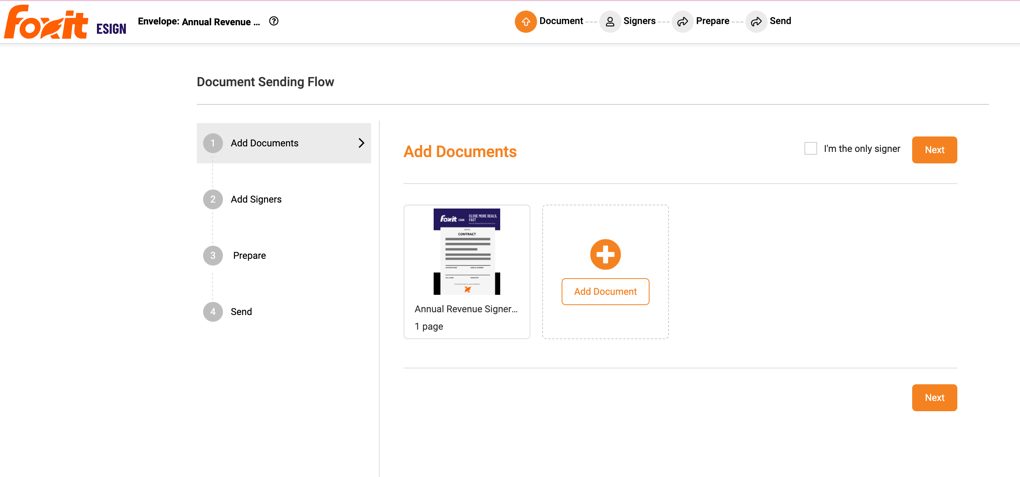Click the Prepare arrow step icon
This screenshot has width=1020, height=477.
(x=682, y=21)
